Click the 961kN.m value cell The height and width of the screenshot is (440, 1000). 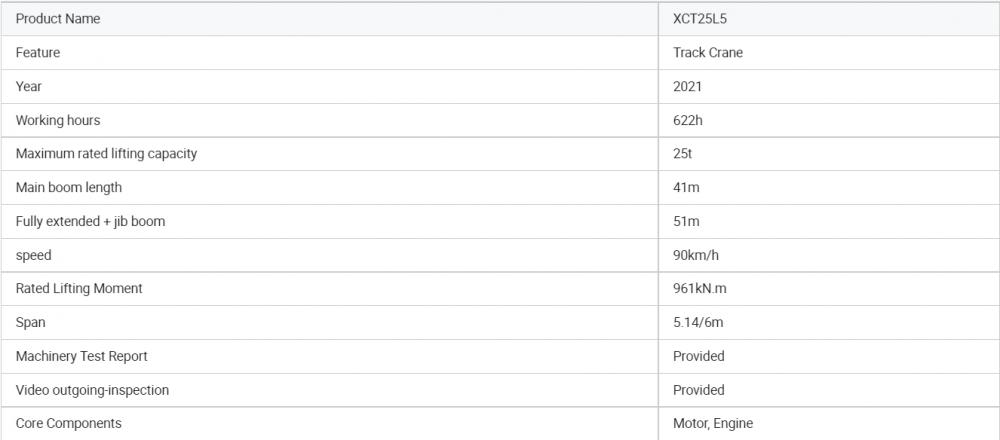point(701,289)
